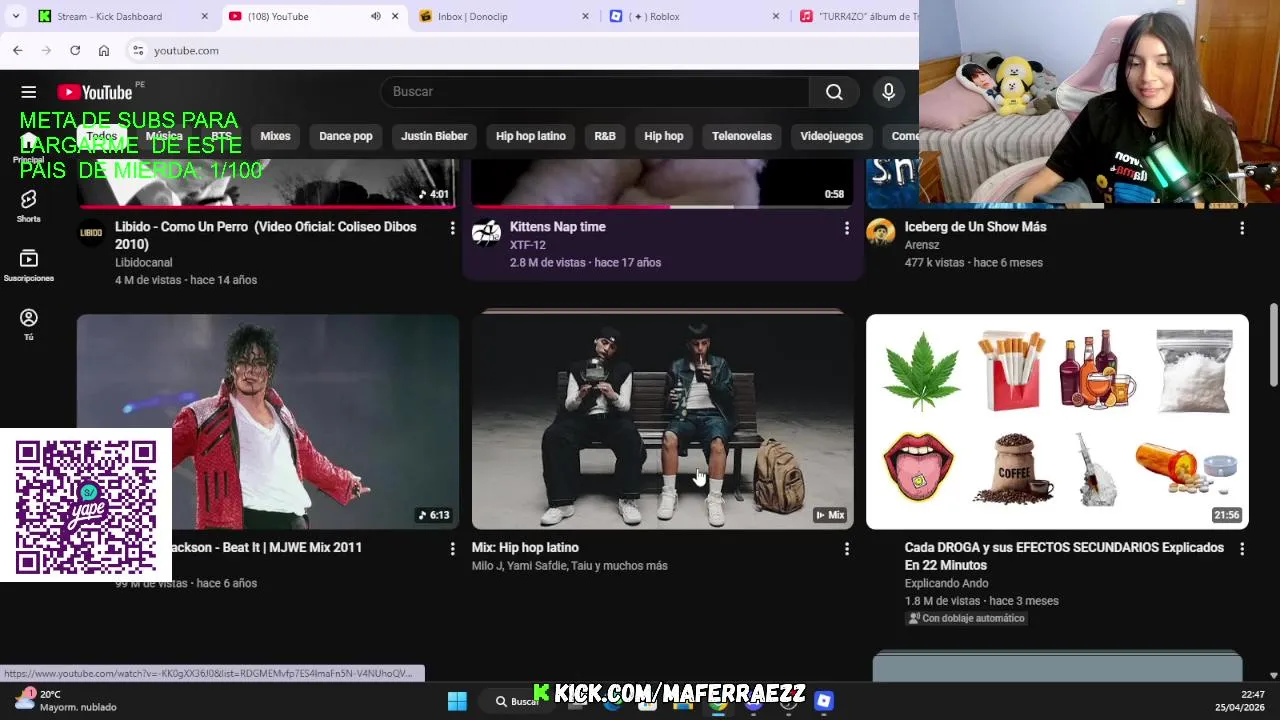
Task: Go to browser home page icon
Action: click(104, 50)
